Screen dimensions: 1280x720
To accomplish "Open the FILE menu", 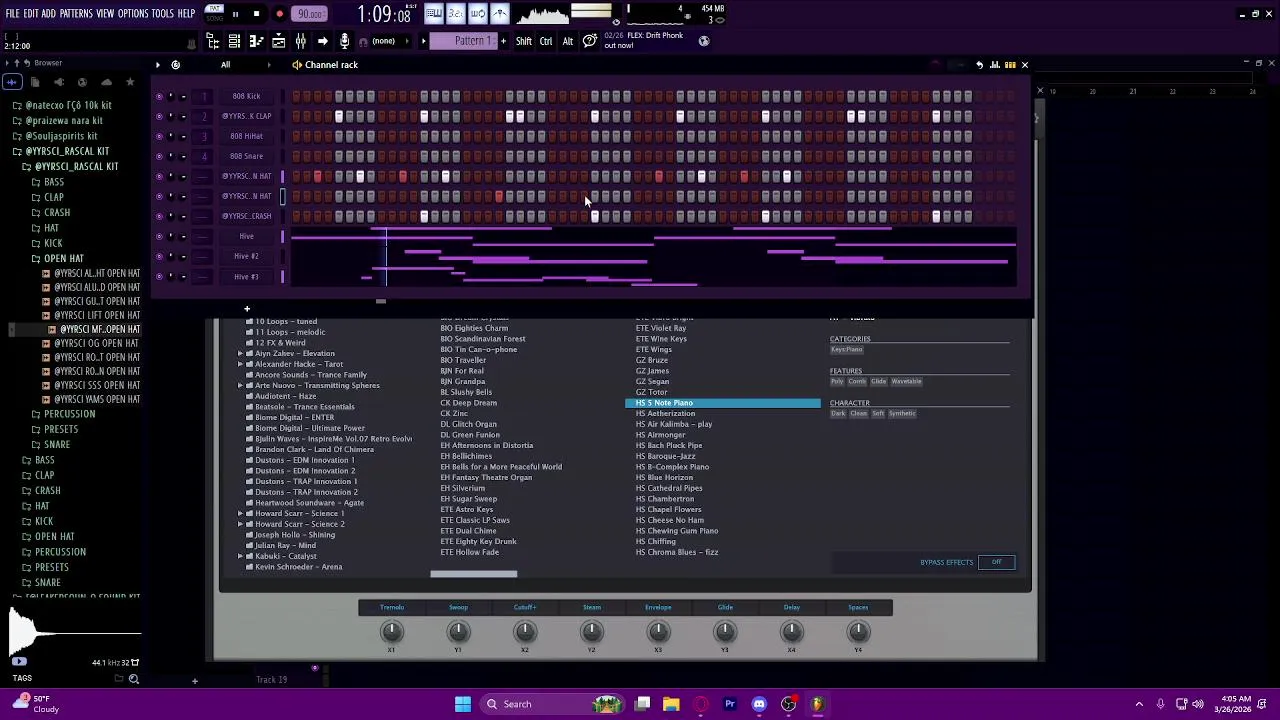I will pos(12,14).
